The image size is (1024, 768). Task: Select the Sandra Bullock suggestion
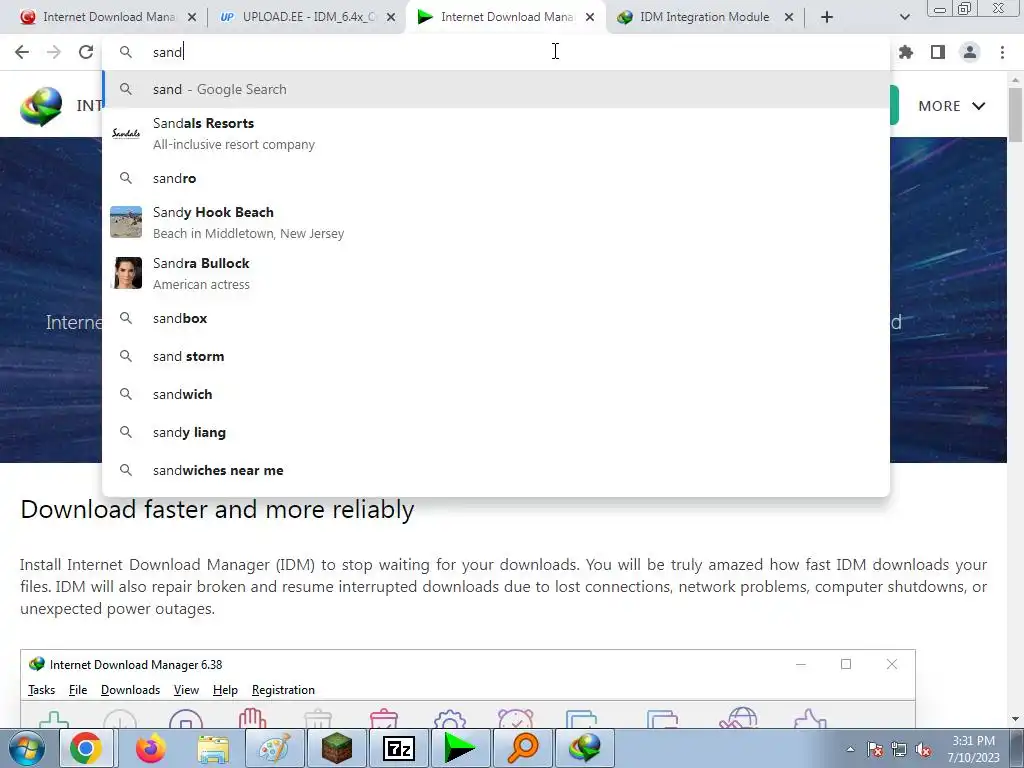coord(496,274)
